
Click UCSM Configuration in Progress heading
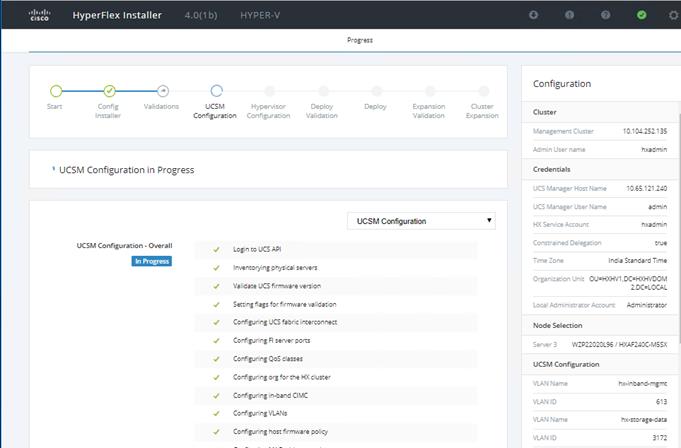click(x=126, y=170)
